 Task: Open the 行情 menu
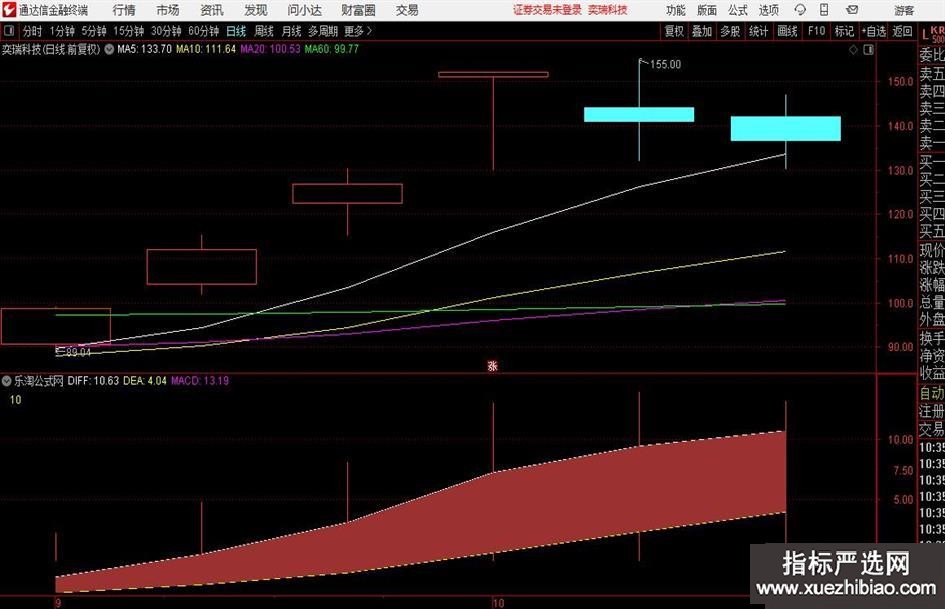124,10
